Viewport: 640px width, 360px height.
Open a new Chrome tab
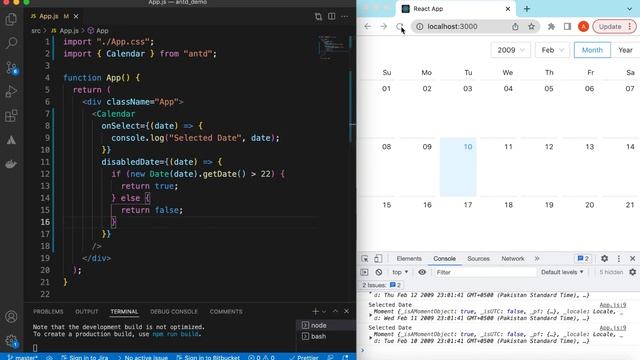click(x=527, y=9)
